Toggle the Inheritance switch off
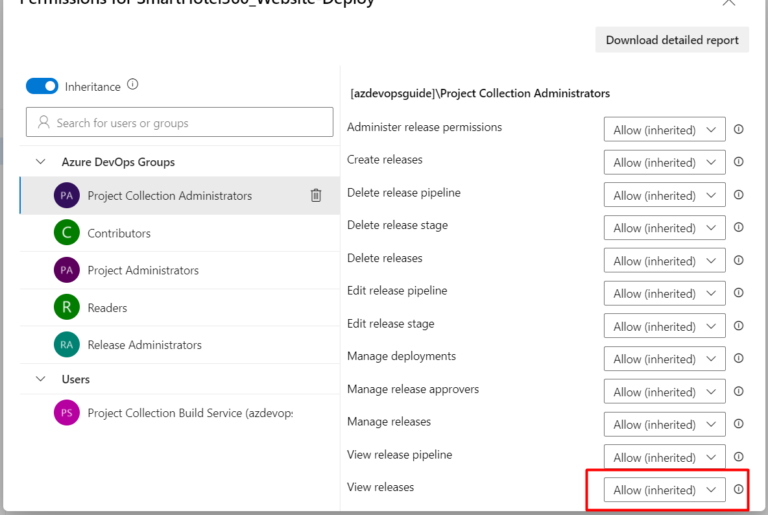The image size is (768, 515). pyautogui.click(x=42, y=87)
